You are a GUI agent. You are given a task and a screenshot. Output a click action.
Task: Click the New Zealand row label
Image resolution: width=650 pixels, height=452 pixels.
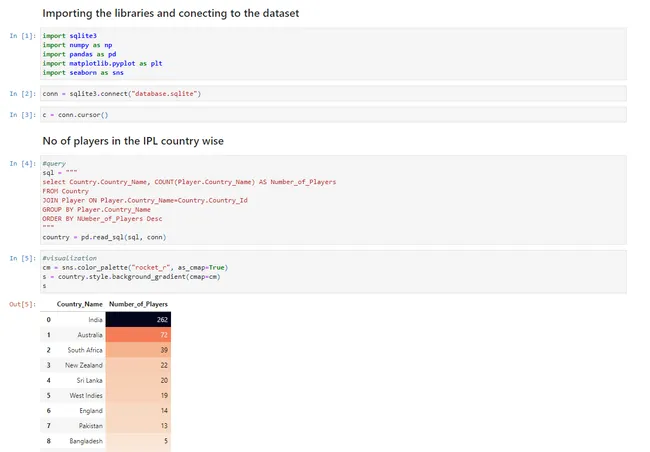tap(84, 365)
